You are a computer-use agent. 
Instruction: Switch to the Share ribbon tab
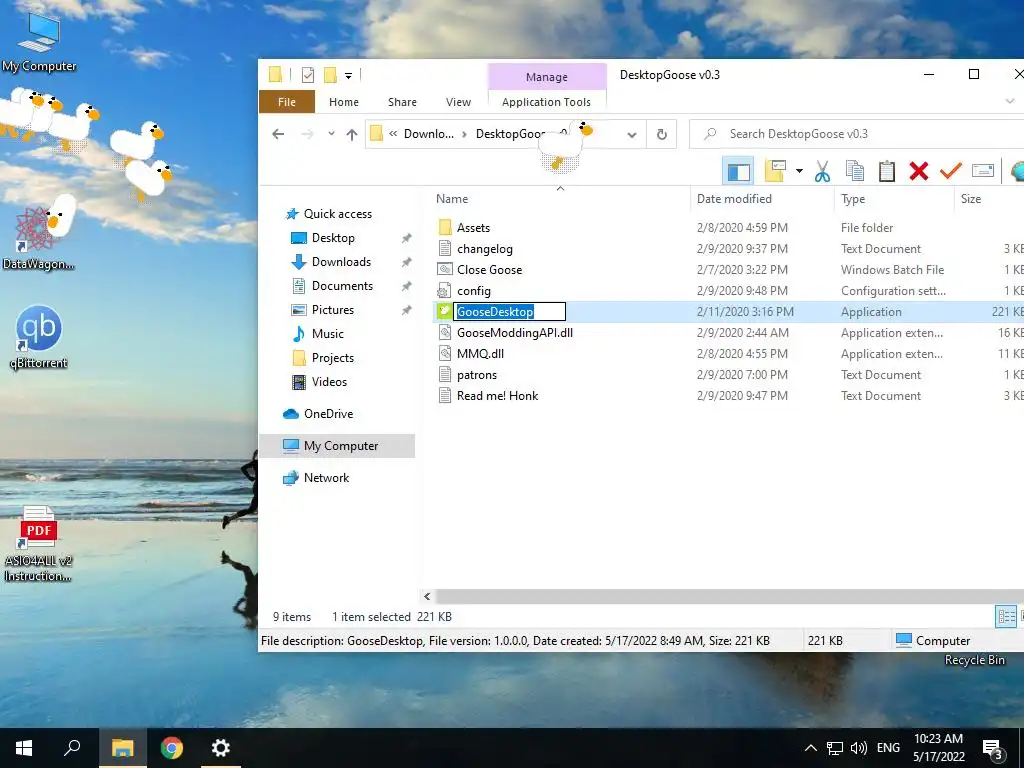tap(402, 102)
